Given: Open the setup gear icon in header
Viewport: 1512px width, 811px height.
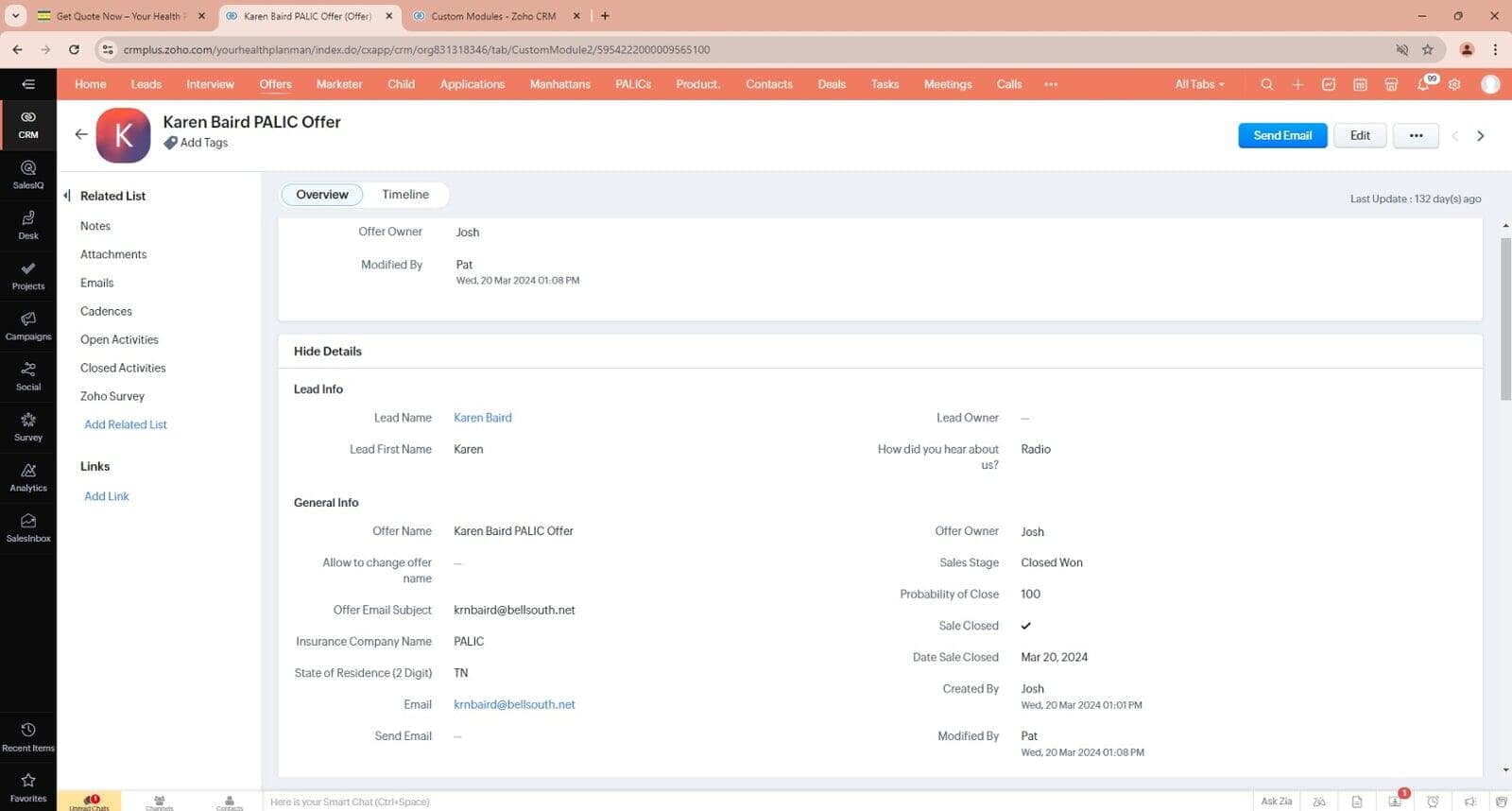Looking at the screenshot, I should tap(1454, 84).
